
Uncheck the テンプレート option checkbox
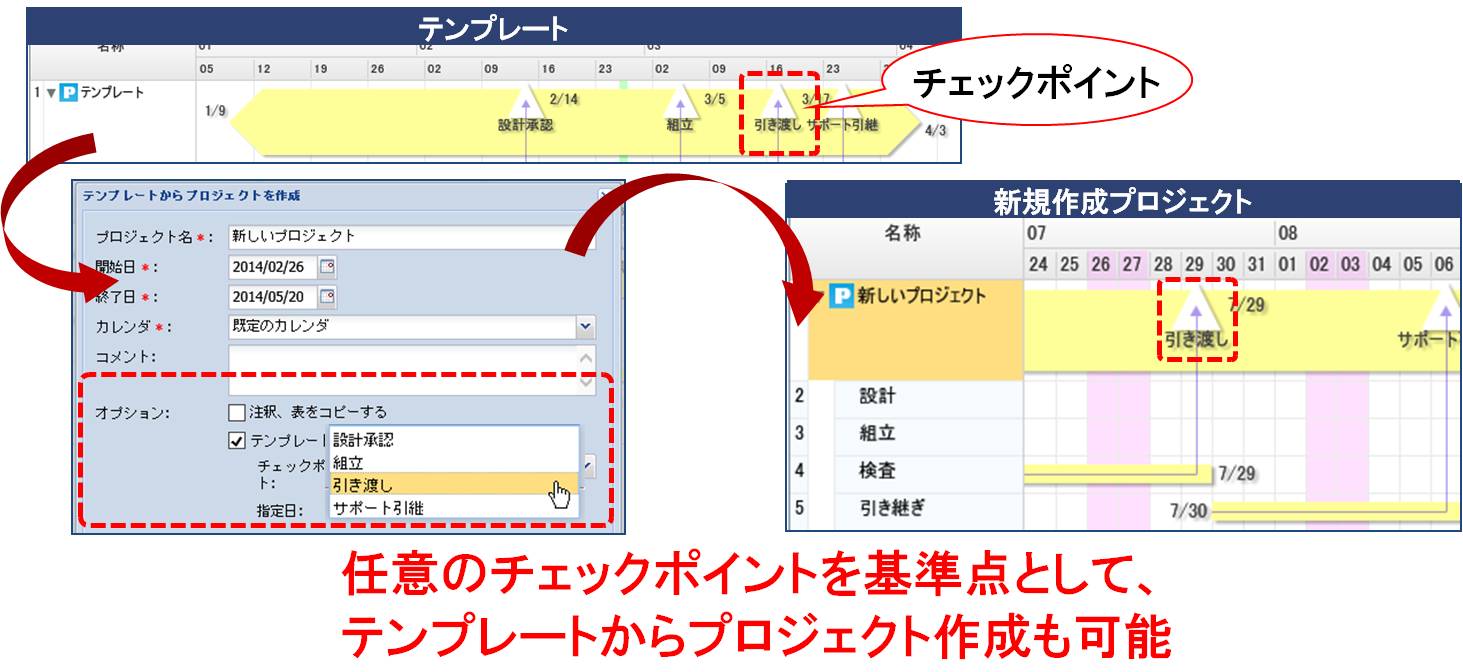pyautogui.click(x=237, y=441)
